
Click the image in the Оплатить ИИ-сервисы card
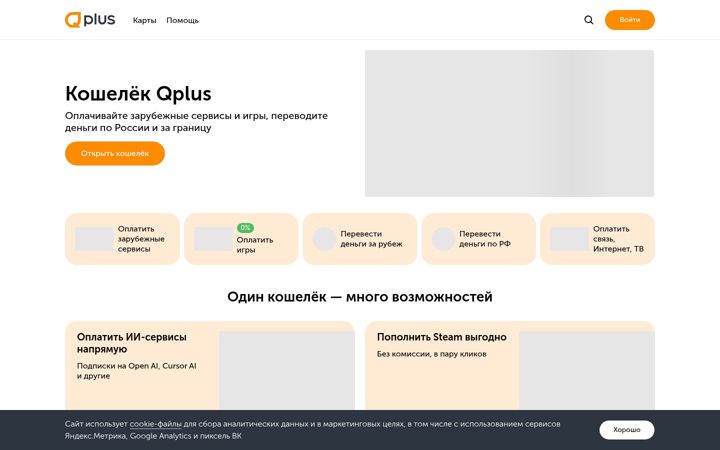click(x=287, y=371)
